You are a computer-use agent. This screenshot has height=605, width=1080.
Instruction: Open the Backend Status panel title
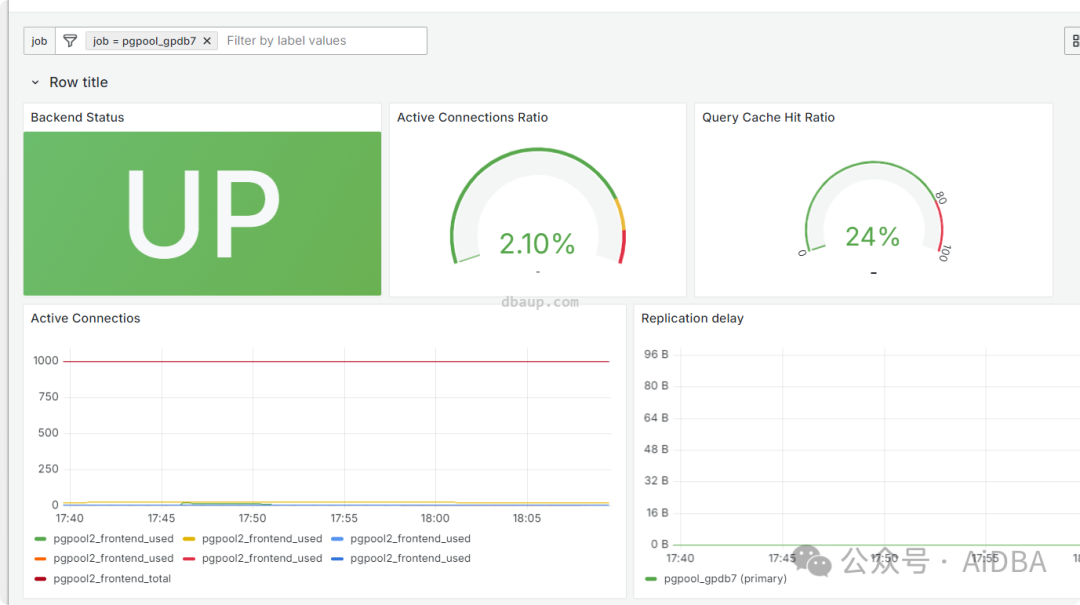click(x=77, y=117)
